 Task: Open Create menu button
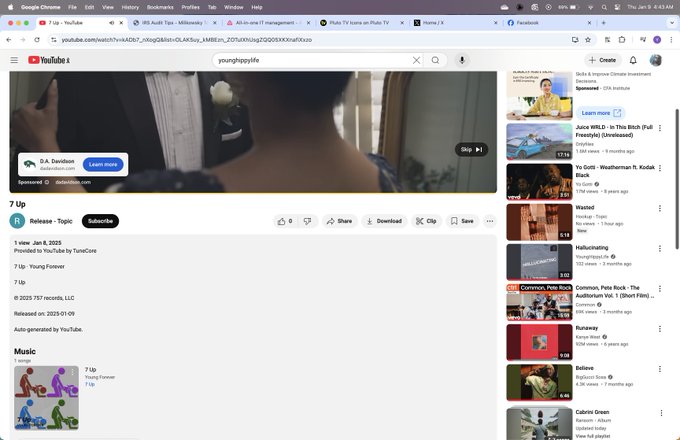602,60
